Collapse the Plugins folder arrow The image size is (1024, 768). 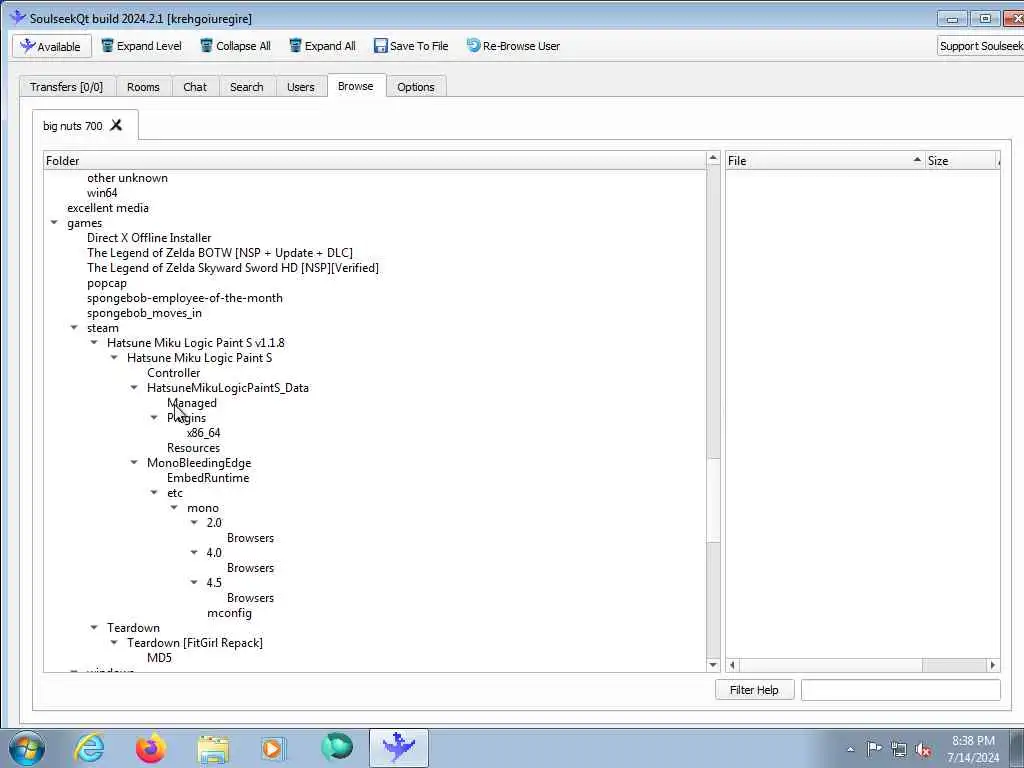[154, 418]
